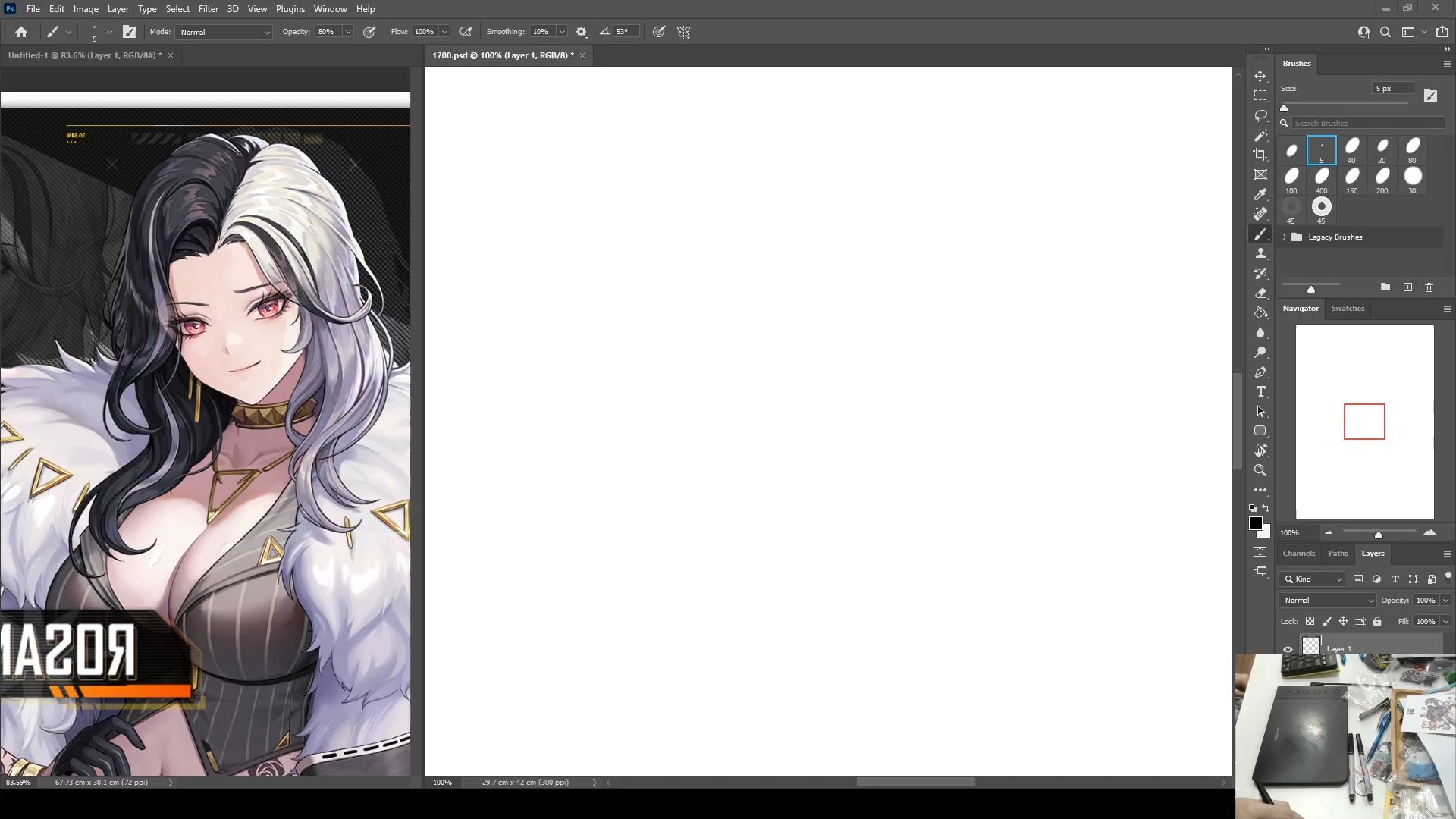1456x819 pixels.
Task: Select the Clone Stamp tool
Action: point(1260,254)
